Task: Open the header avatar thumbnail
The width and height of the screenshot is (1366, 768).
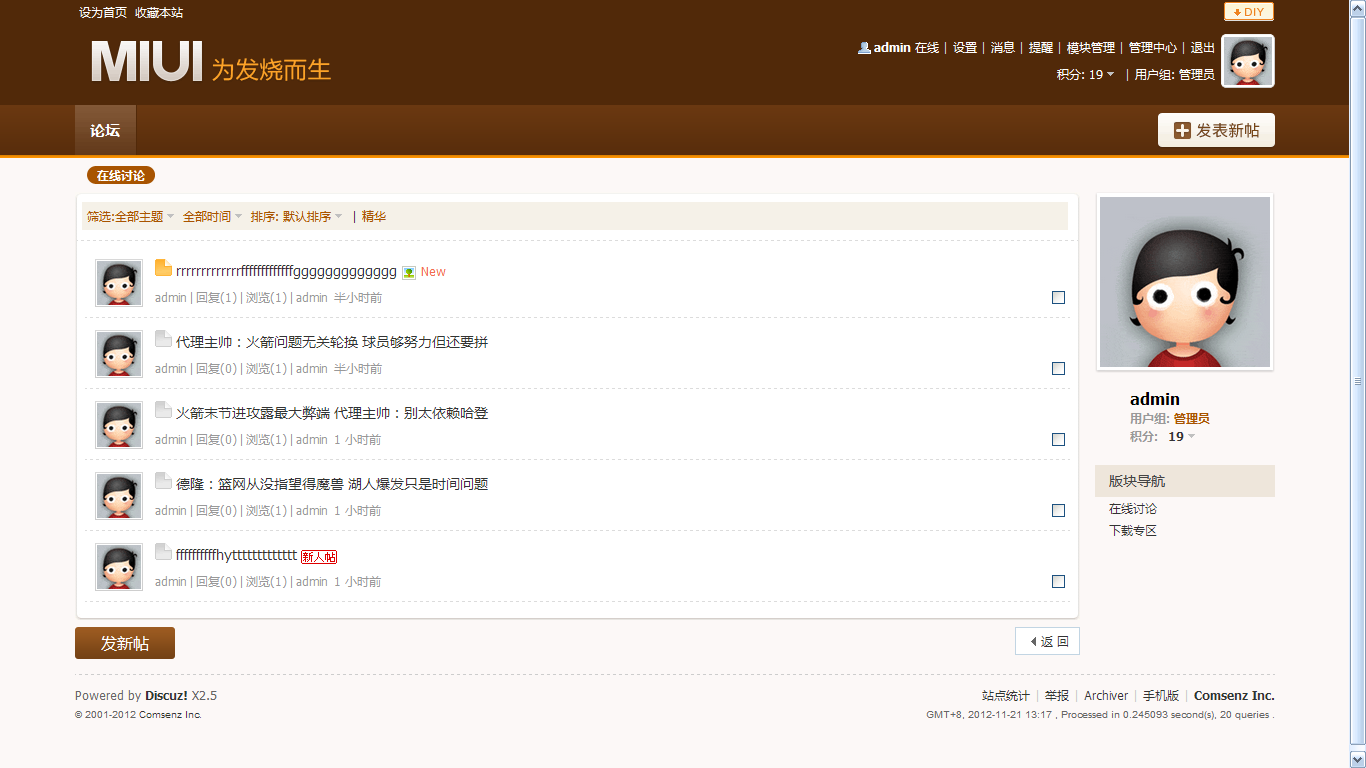Action: coord(1248,61)
